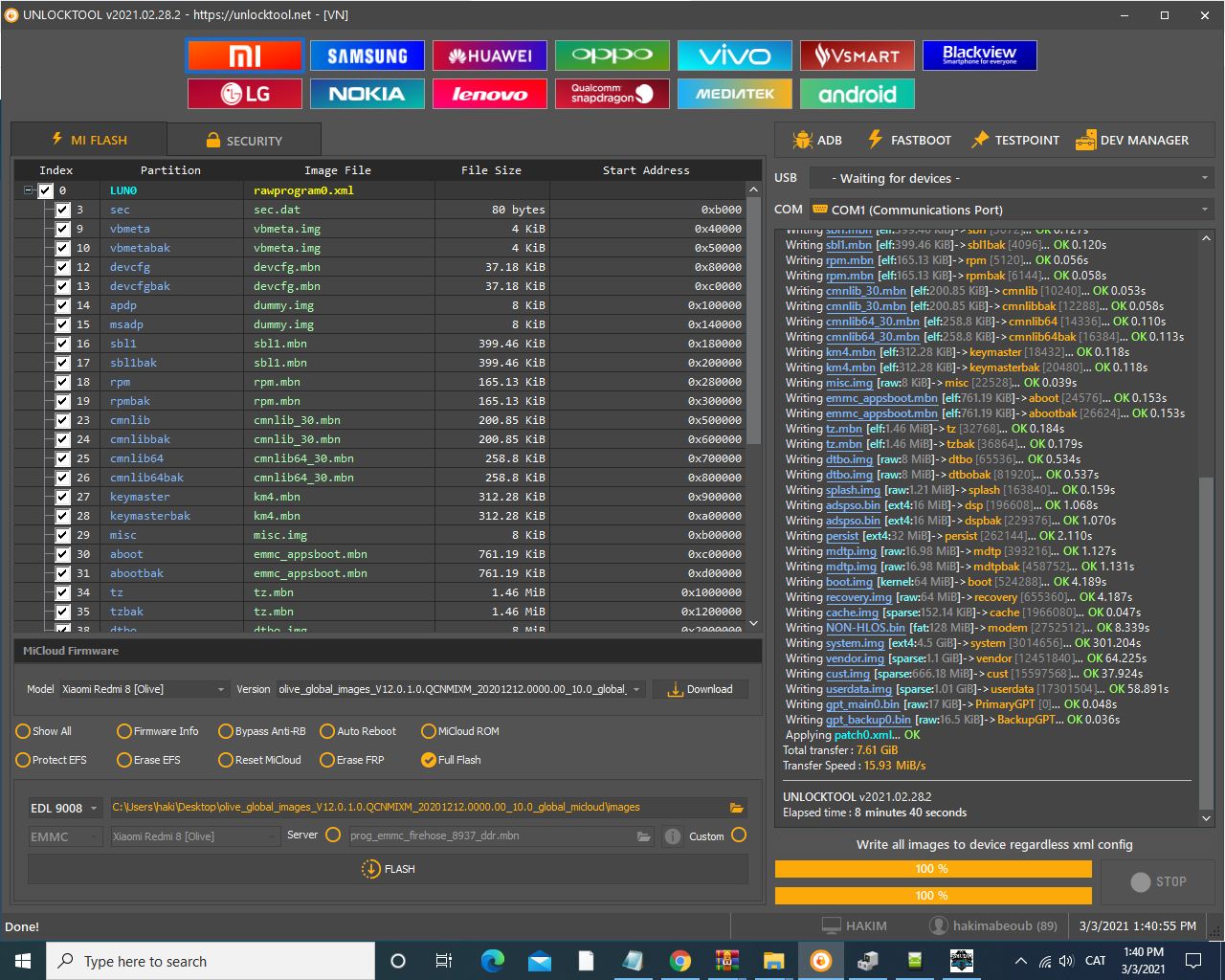Switch to the MI FLASH tab
This screenshot has height=980, width=1225.
click(89, 140)
